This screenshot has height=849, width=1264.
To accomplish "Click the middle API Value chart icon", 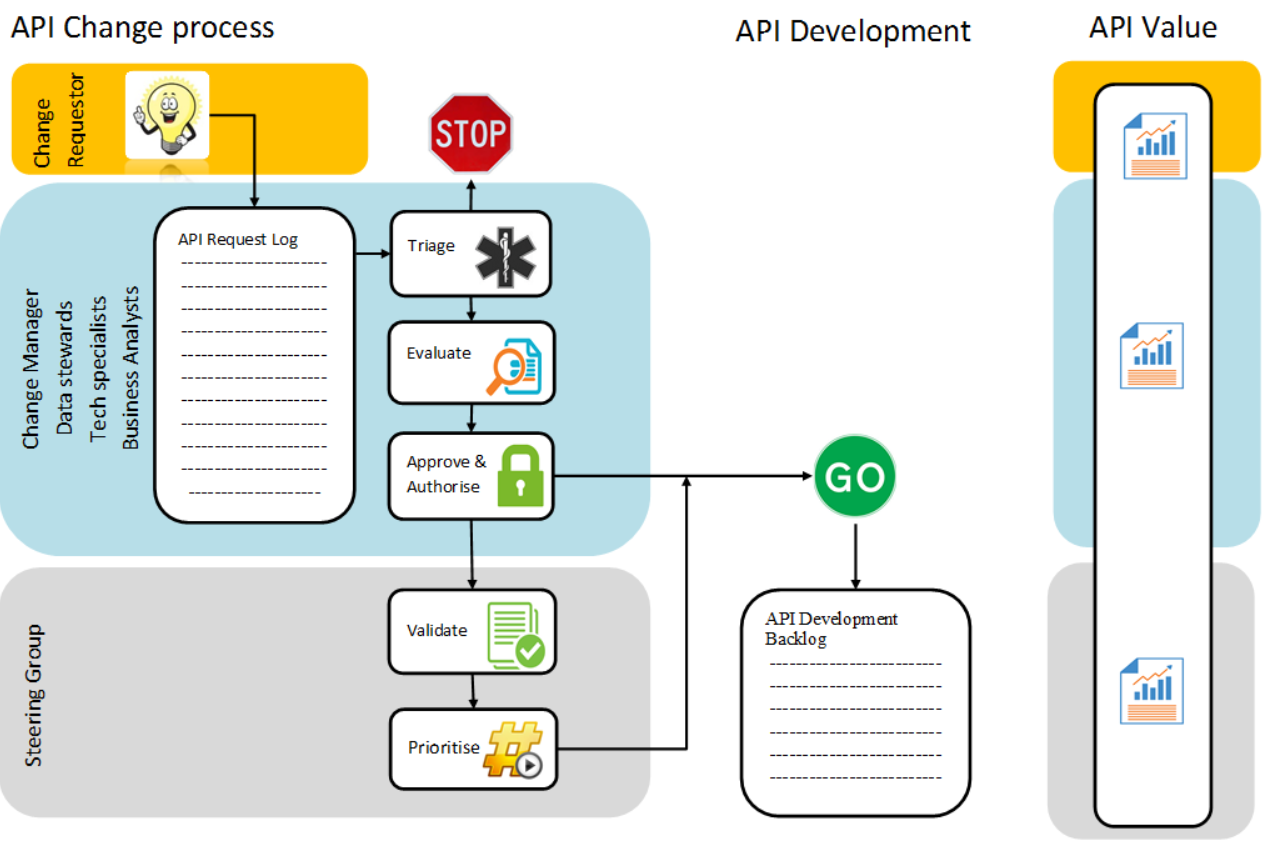I will click(1153, 355).
